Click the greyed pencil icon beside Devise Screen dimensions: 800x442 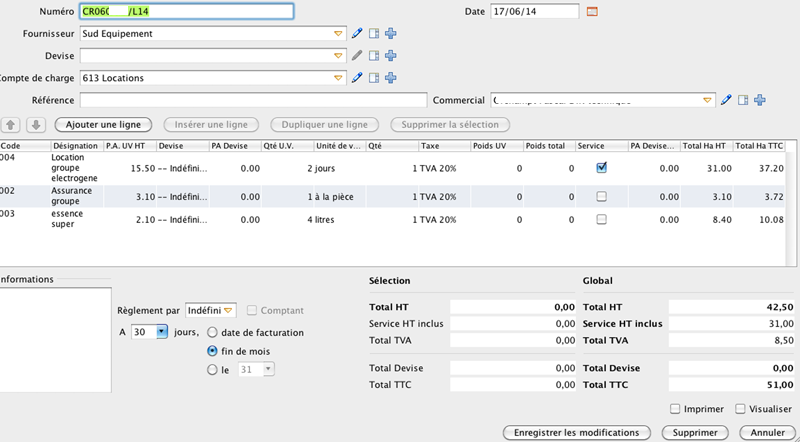(357, 56)
